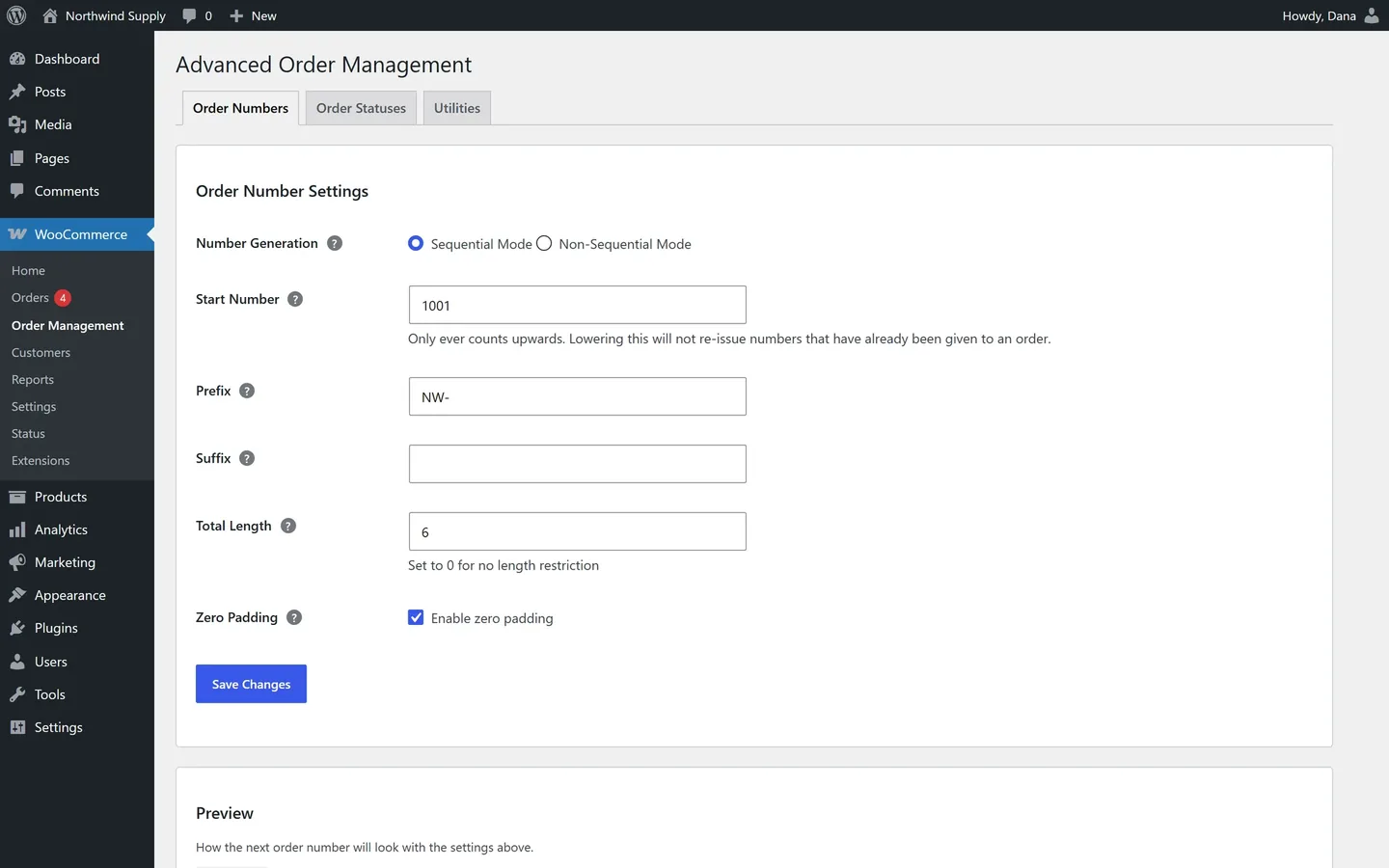The width and height of the screenshot is (1389, 868).
Task: Click the Total Length input field
Action: point(577,531)
